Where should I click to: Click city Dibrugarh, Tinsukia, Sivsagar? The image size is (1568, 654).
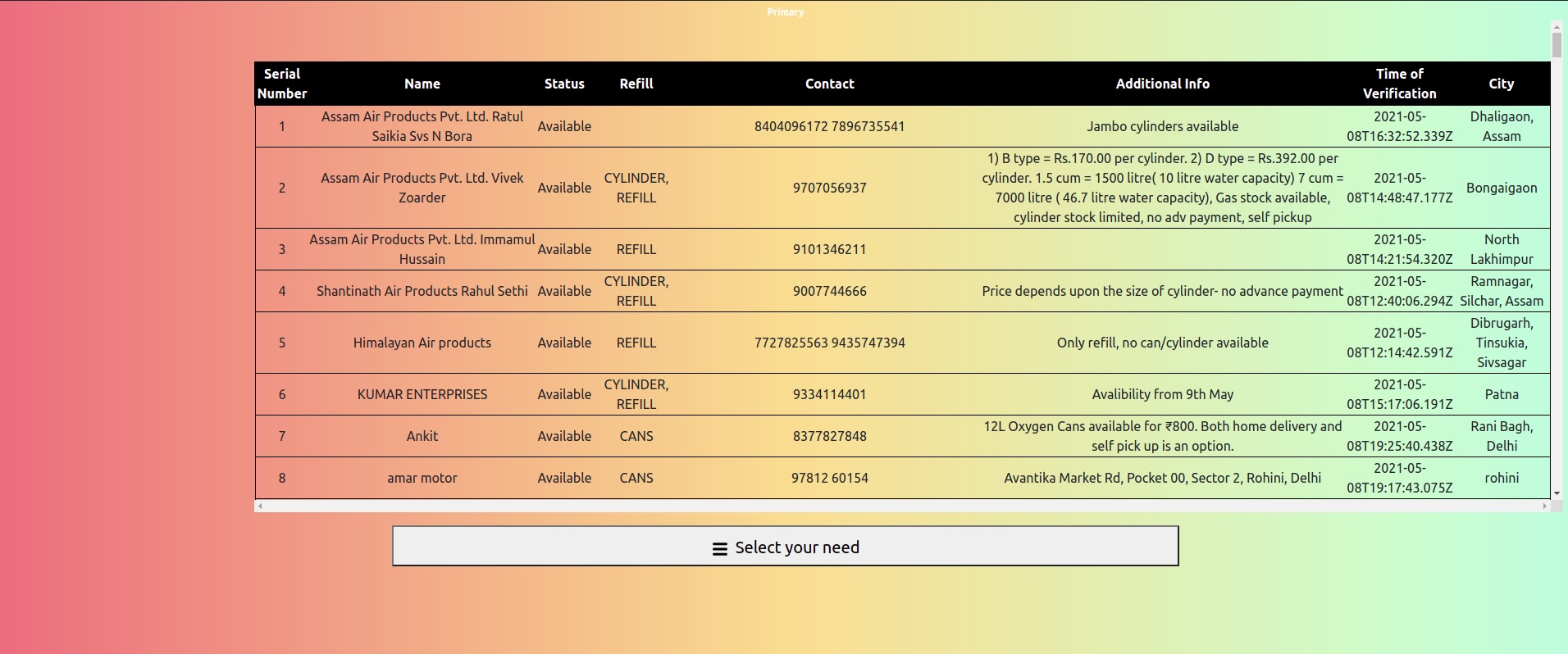1501,343
